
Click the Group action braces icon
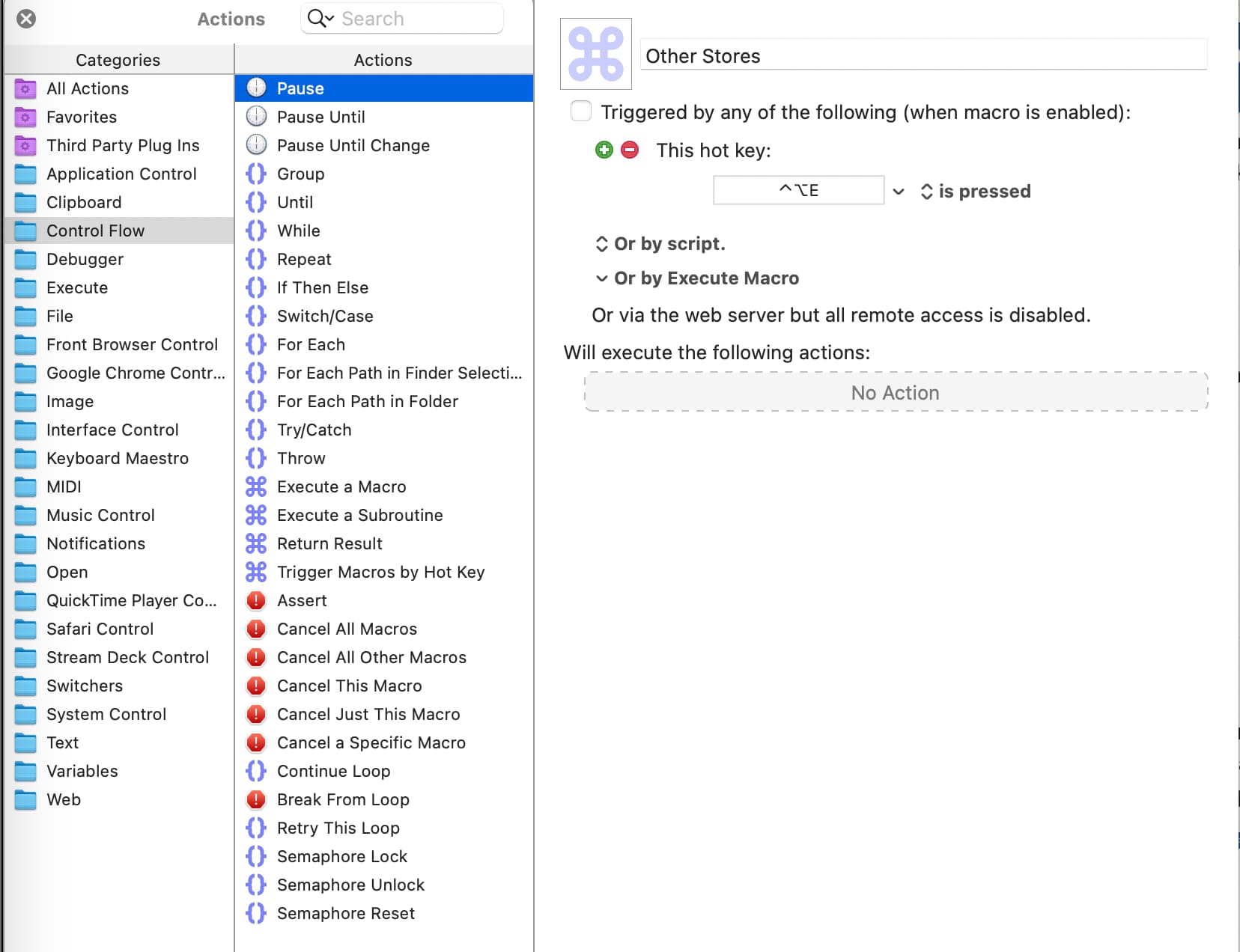[x=256, y=174]
